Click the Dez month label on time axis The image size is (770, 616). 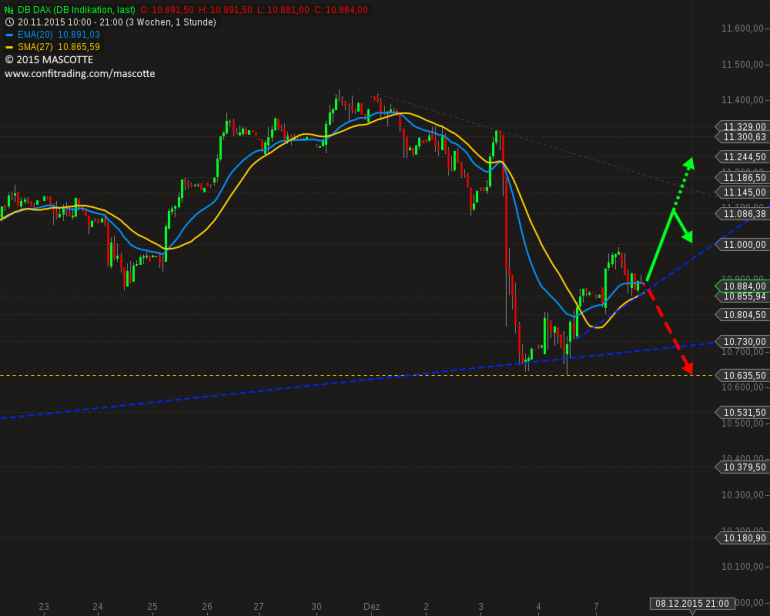coord(371,607)
